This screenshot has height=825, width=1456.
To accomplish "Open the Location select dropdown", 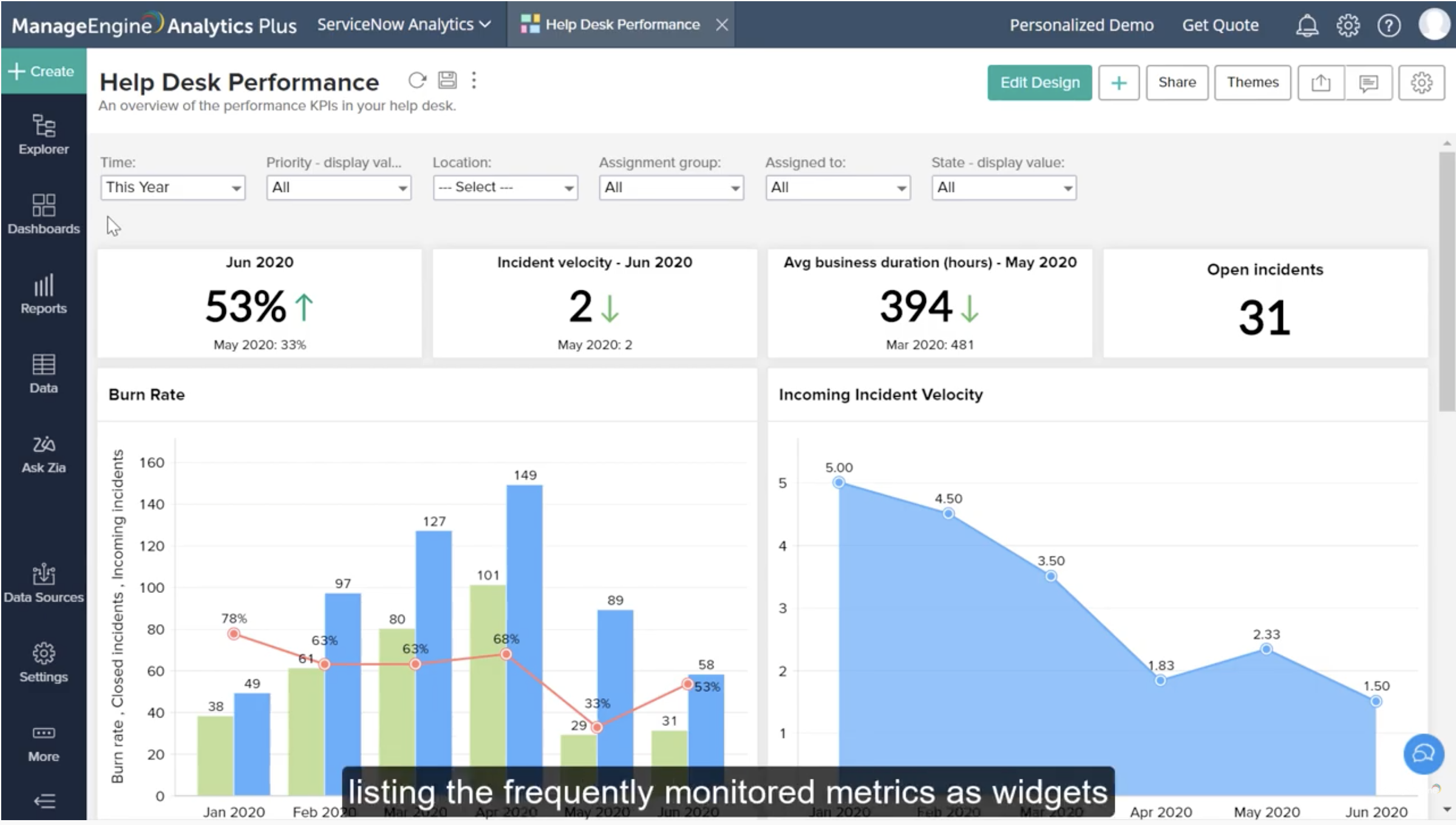I will tap(505, 188).
